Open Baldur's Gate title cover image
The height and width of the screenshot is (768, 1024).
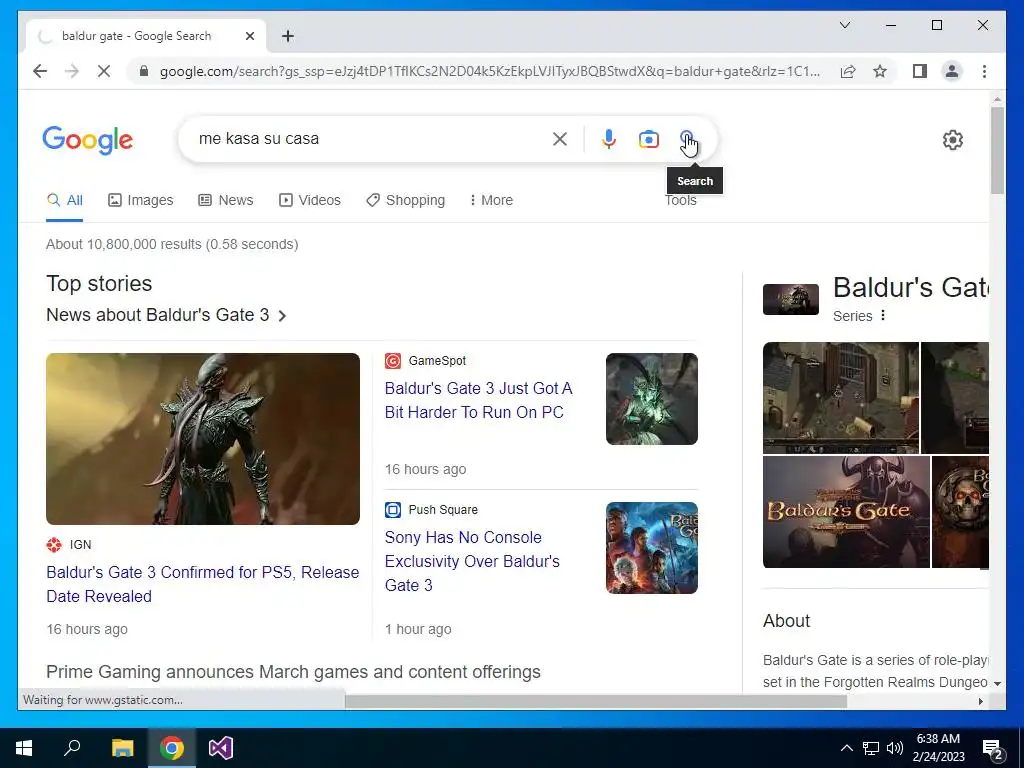(846, 512)
